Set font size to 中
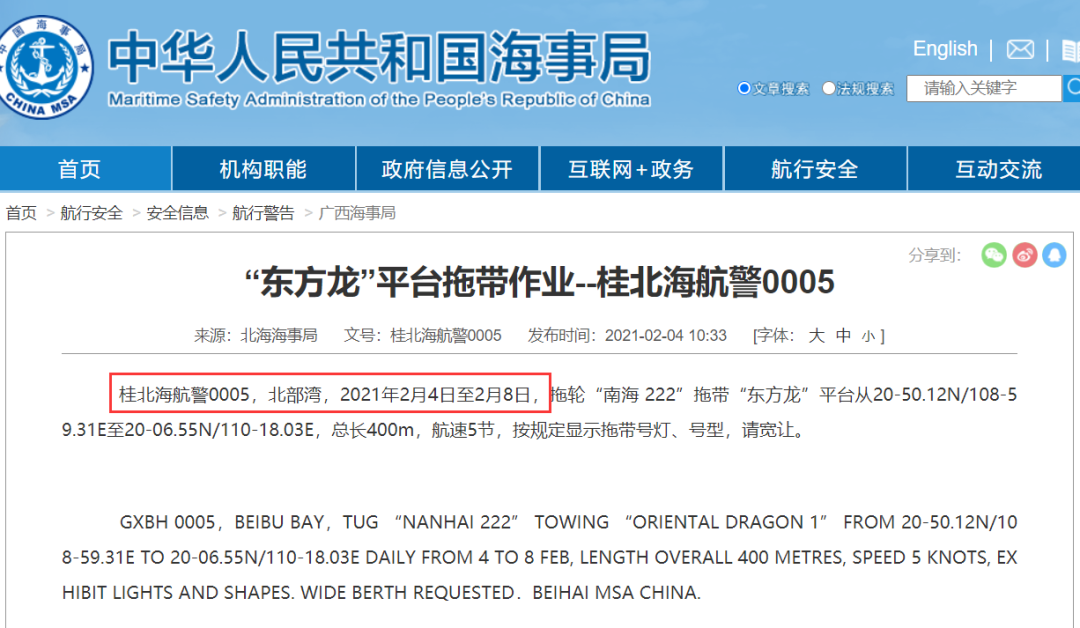 [x=844, y=335]
